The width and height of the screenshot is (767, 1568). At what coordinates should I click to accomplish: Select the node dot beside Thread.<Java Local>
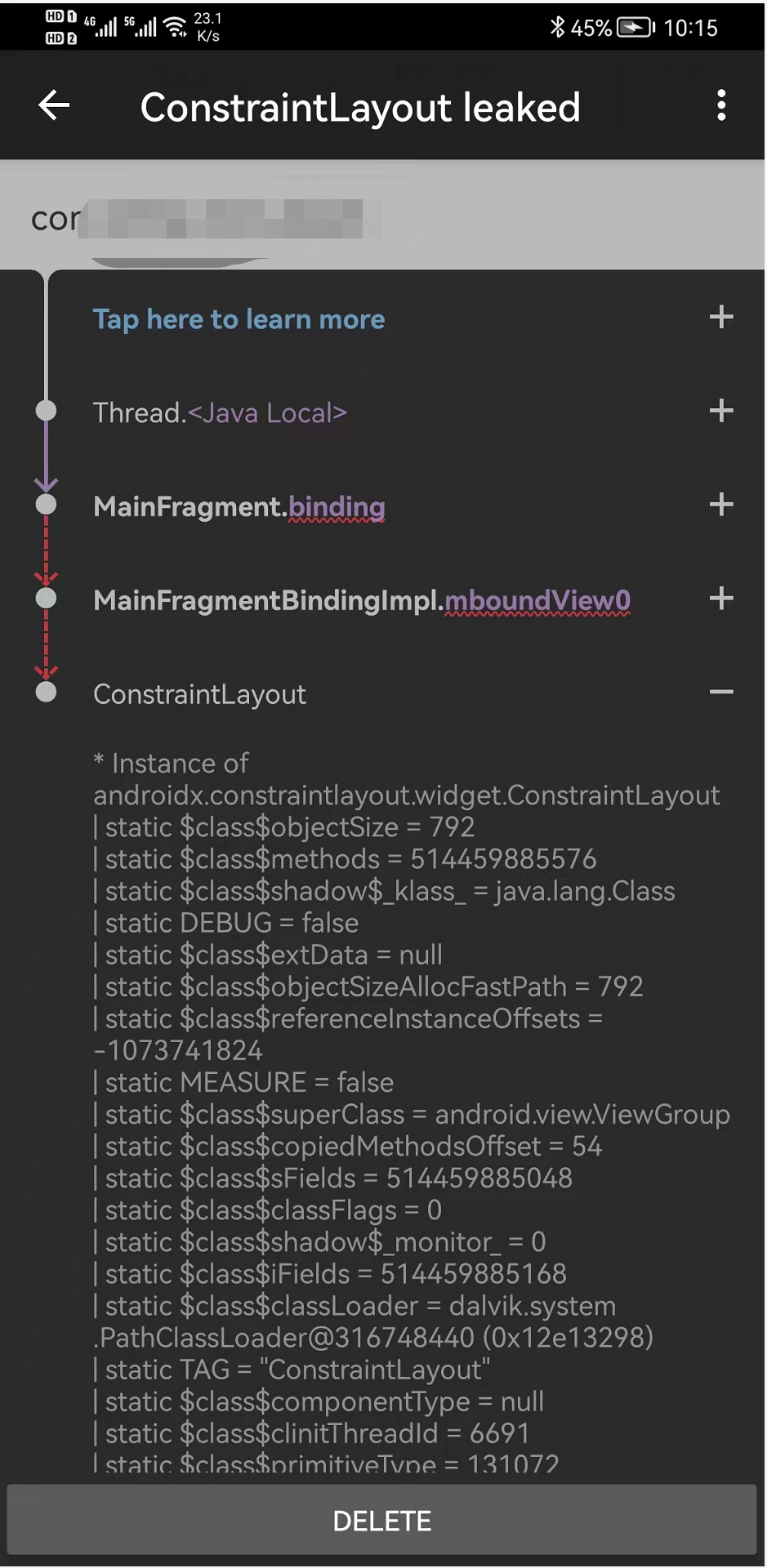click(46, 411)
